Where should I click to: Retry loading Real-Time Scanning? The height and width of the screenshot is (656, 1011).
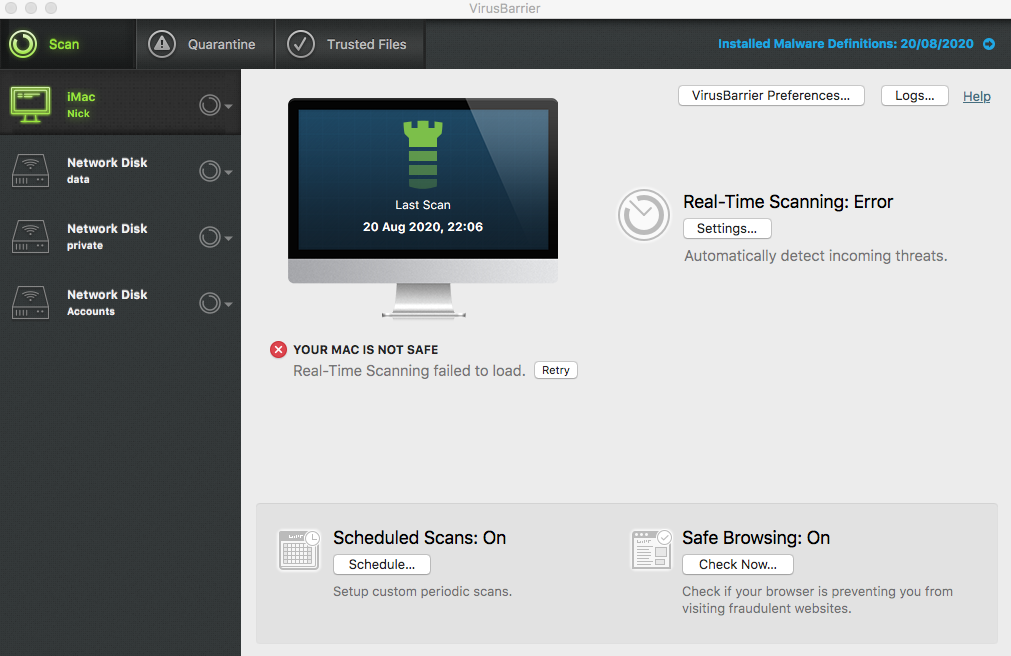point(556,370)
